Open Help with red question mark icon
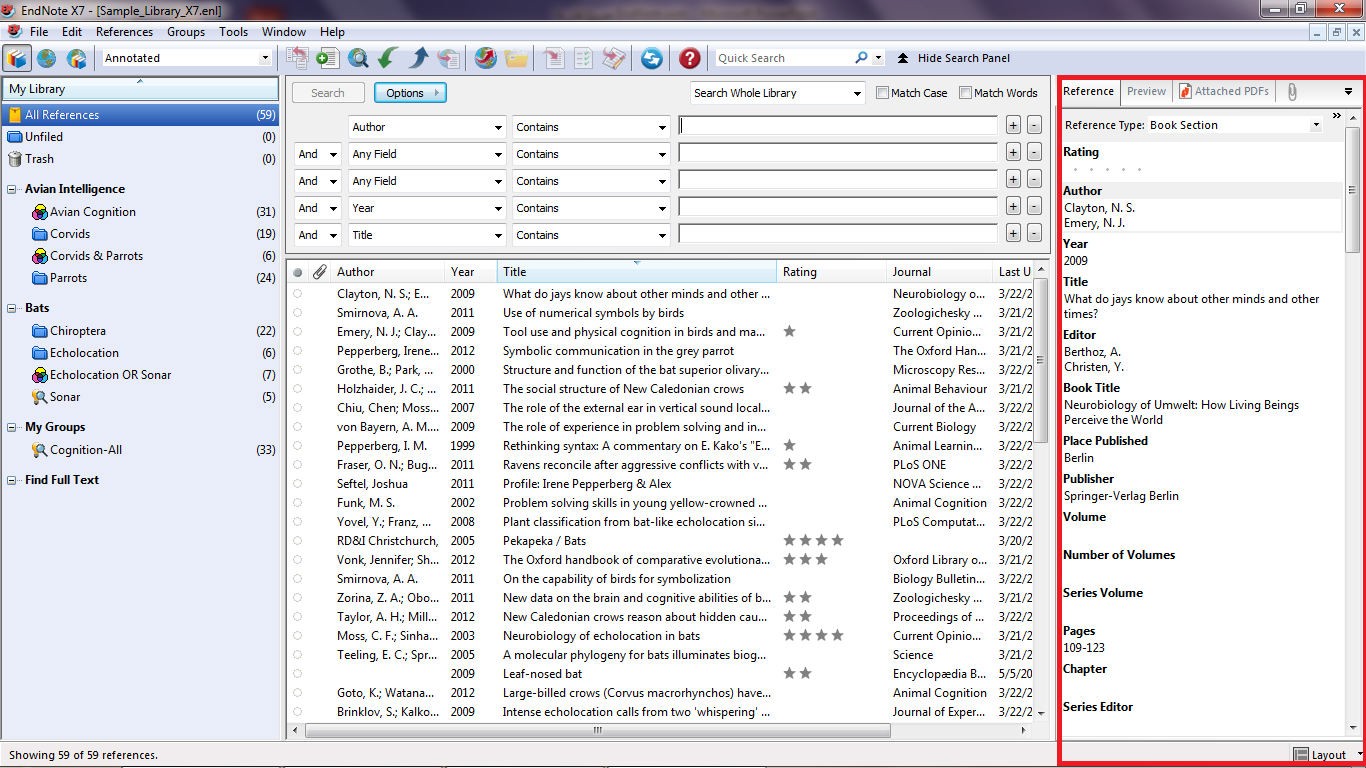The image size is (1366, 768). [x=689, y=58]
